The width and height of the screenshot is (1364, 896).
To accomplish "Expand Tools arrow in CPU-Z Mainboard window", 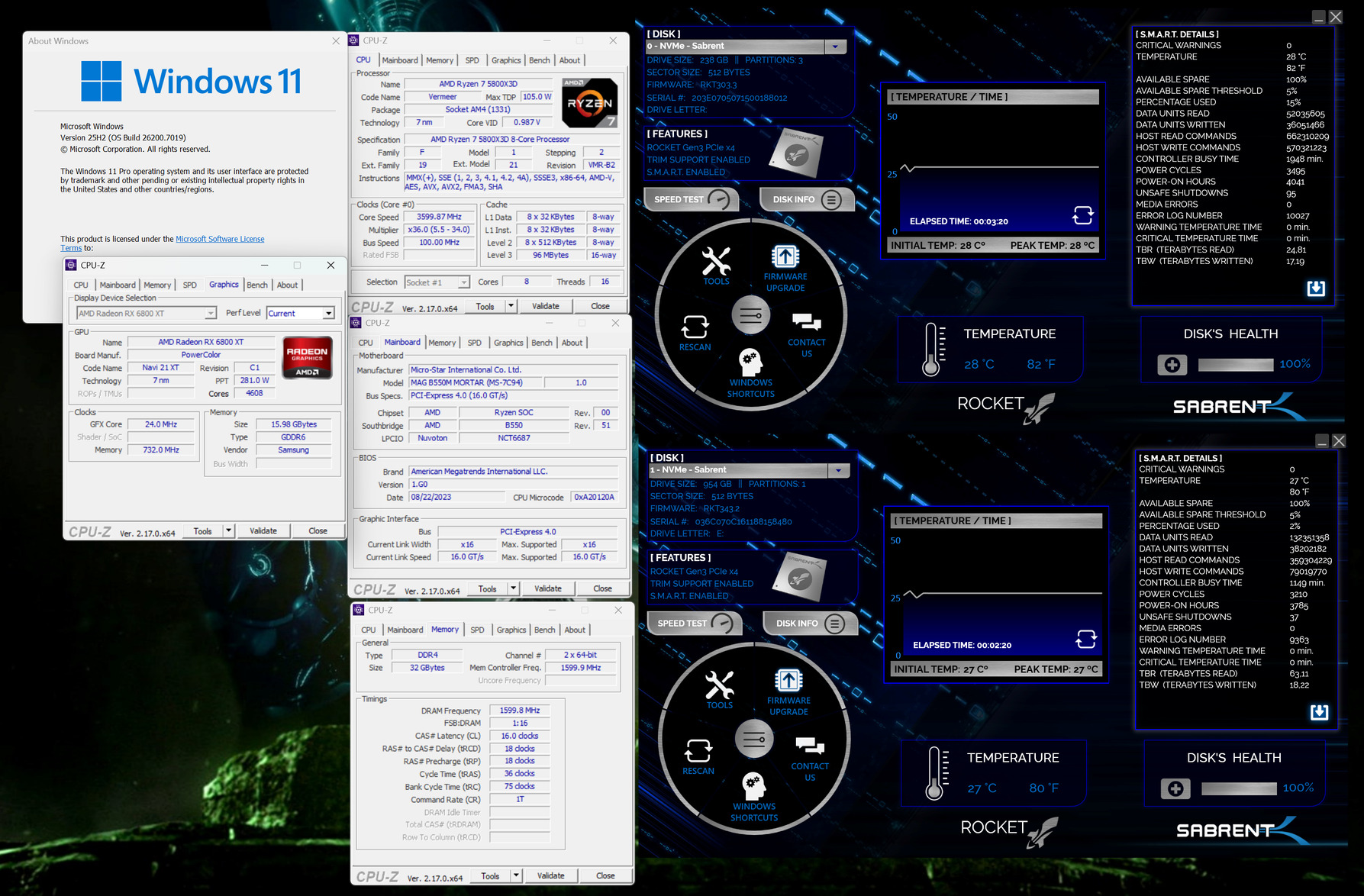I will pos(513,588).
